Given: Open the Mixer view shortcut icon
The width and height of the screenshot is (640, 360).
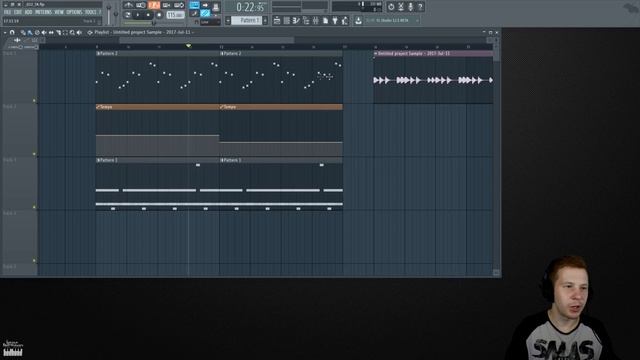Looking at the screenshot, I should [316, 20].
